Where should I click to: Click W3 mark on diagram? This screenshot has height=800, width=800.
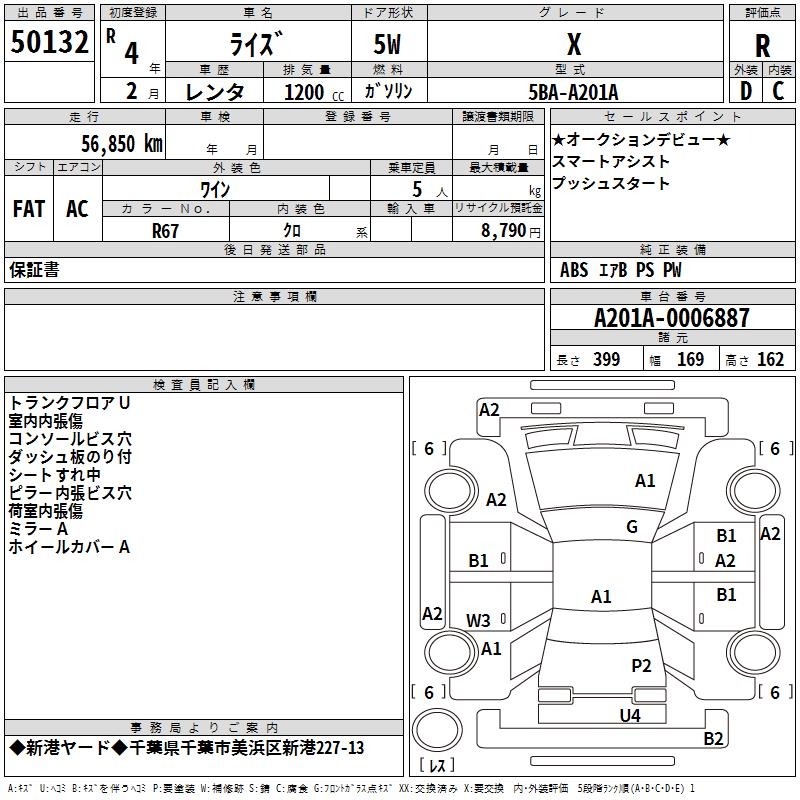click(x=478, y=620)
